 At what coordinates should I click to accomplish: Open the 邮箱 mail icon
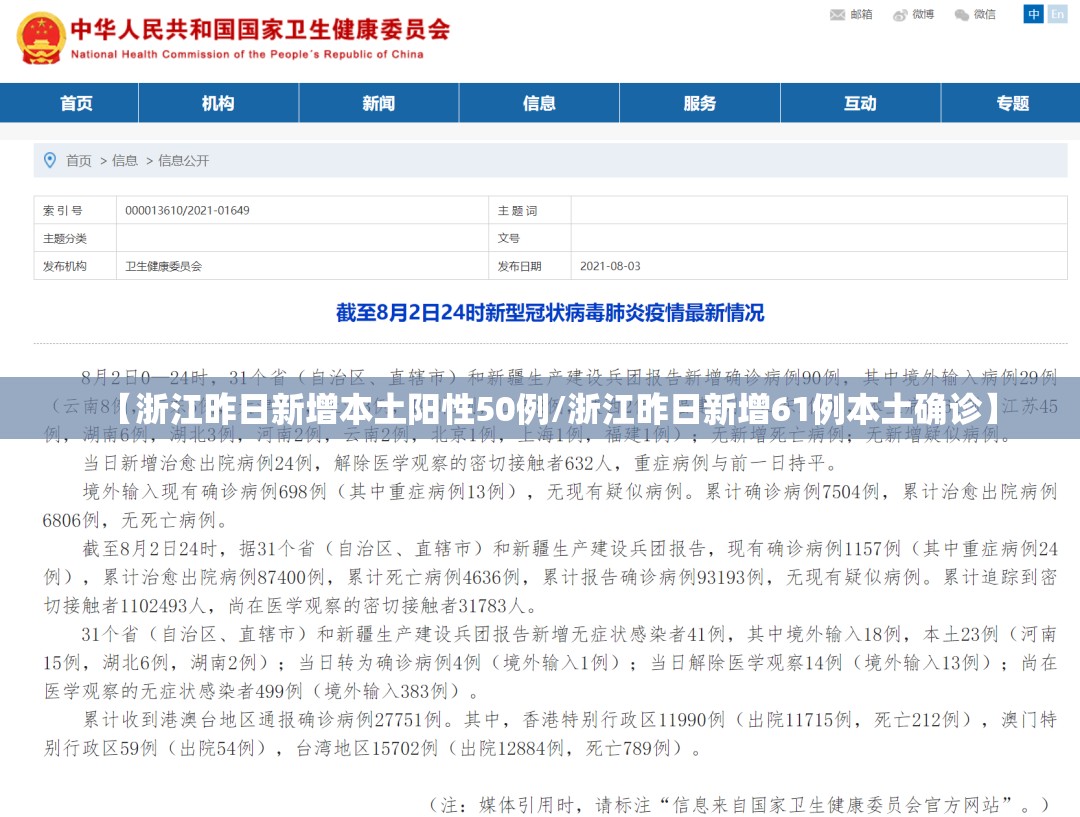coord(838,14)
